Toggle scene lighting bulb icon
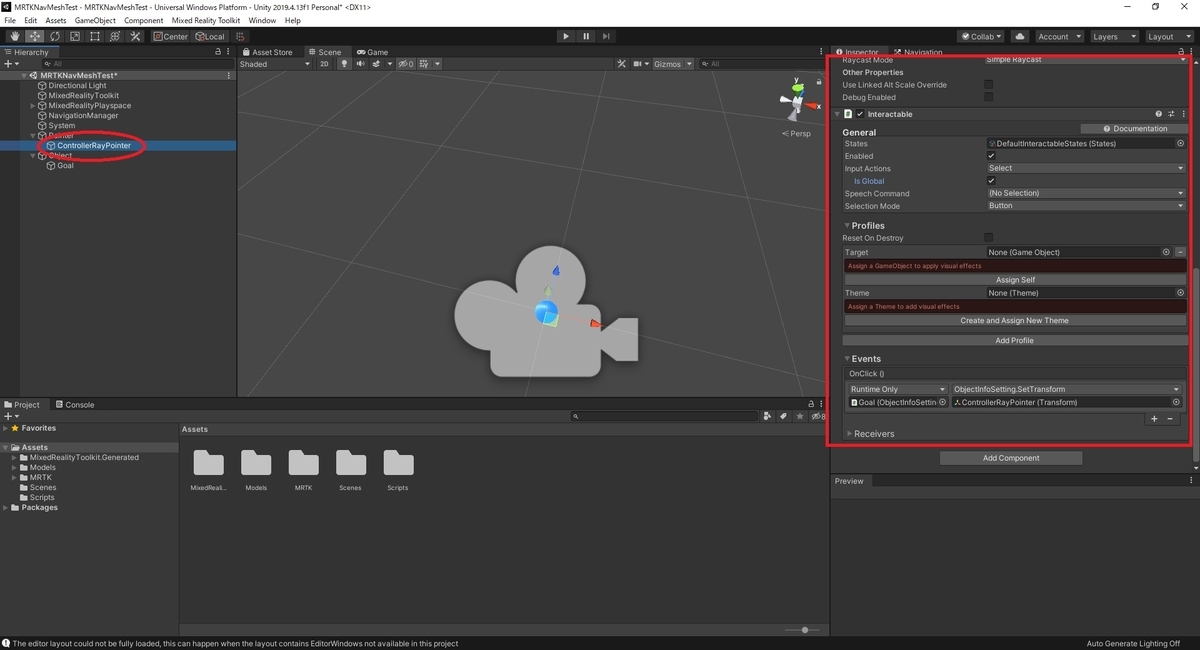The height and width of the screenshot is (650, 1200). [344, 64]
